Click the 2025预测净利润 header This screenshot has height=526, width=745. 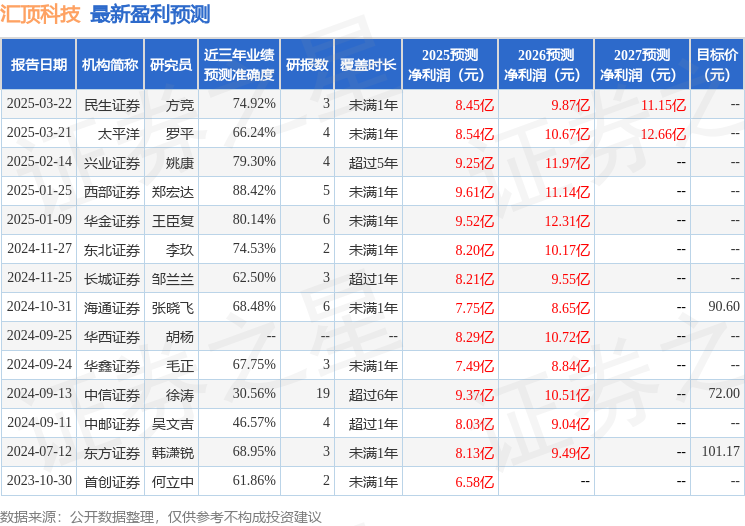pyautogui.click(x=450, y=64)
